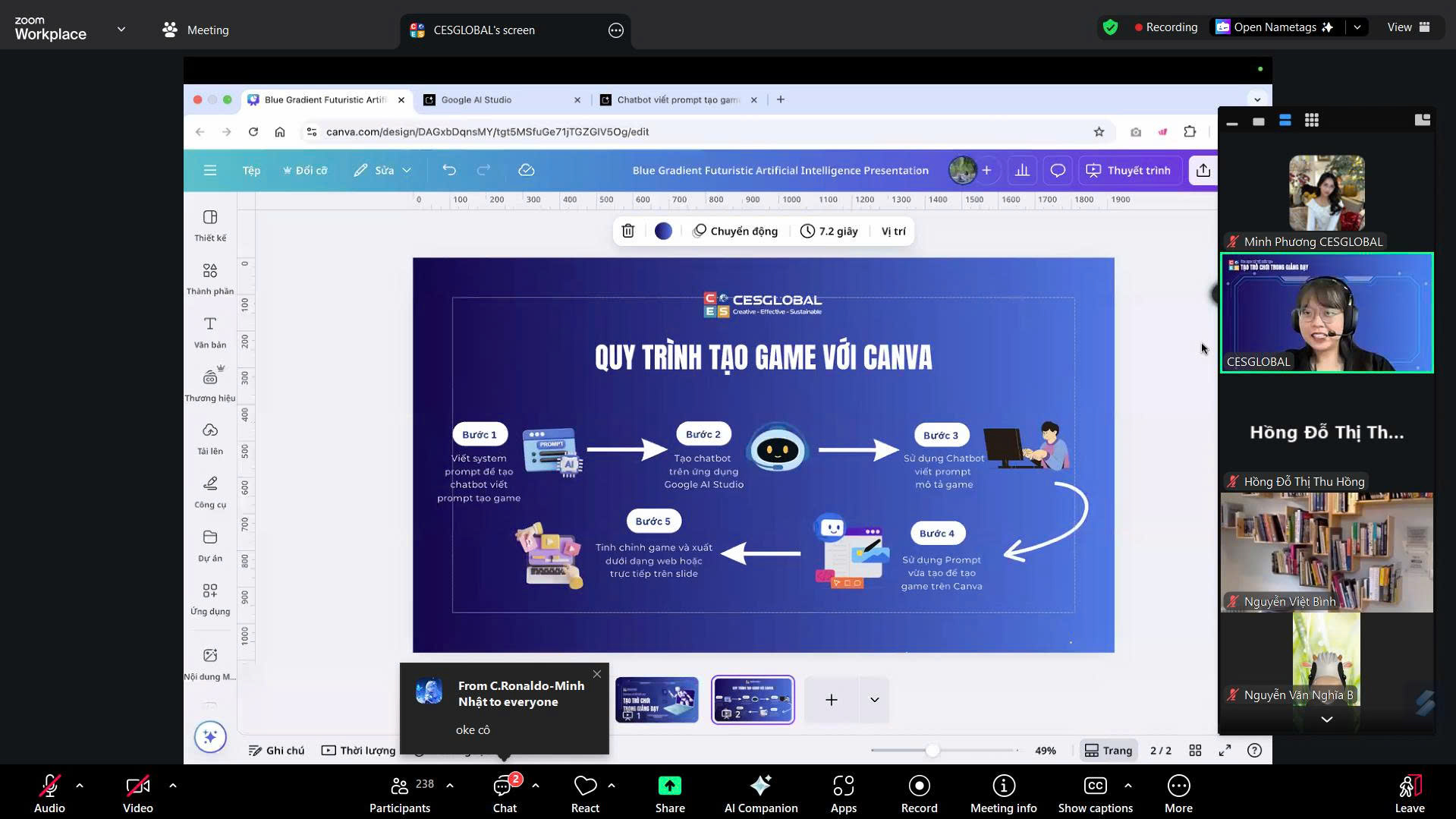Open Ứng dụng apps panel
Image resolution: width=1456 pixels, height=819 pixels.
pos(210,599)
